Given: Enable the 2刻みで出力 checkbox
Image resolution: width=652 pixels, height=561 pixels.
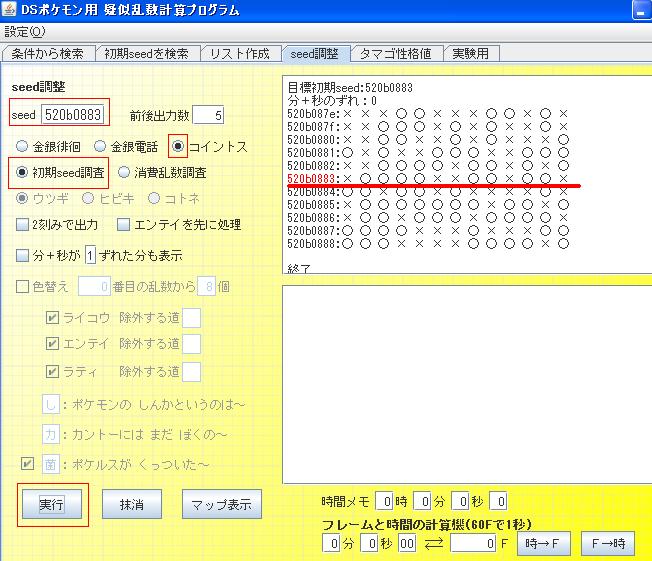Looking at the screenshot, I should click(22, 225).
